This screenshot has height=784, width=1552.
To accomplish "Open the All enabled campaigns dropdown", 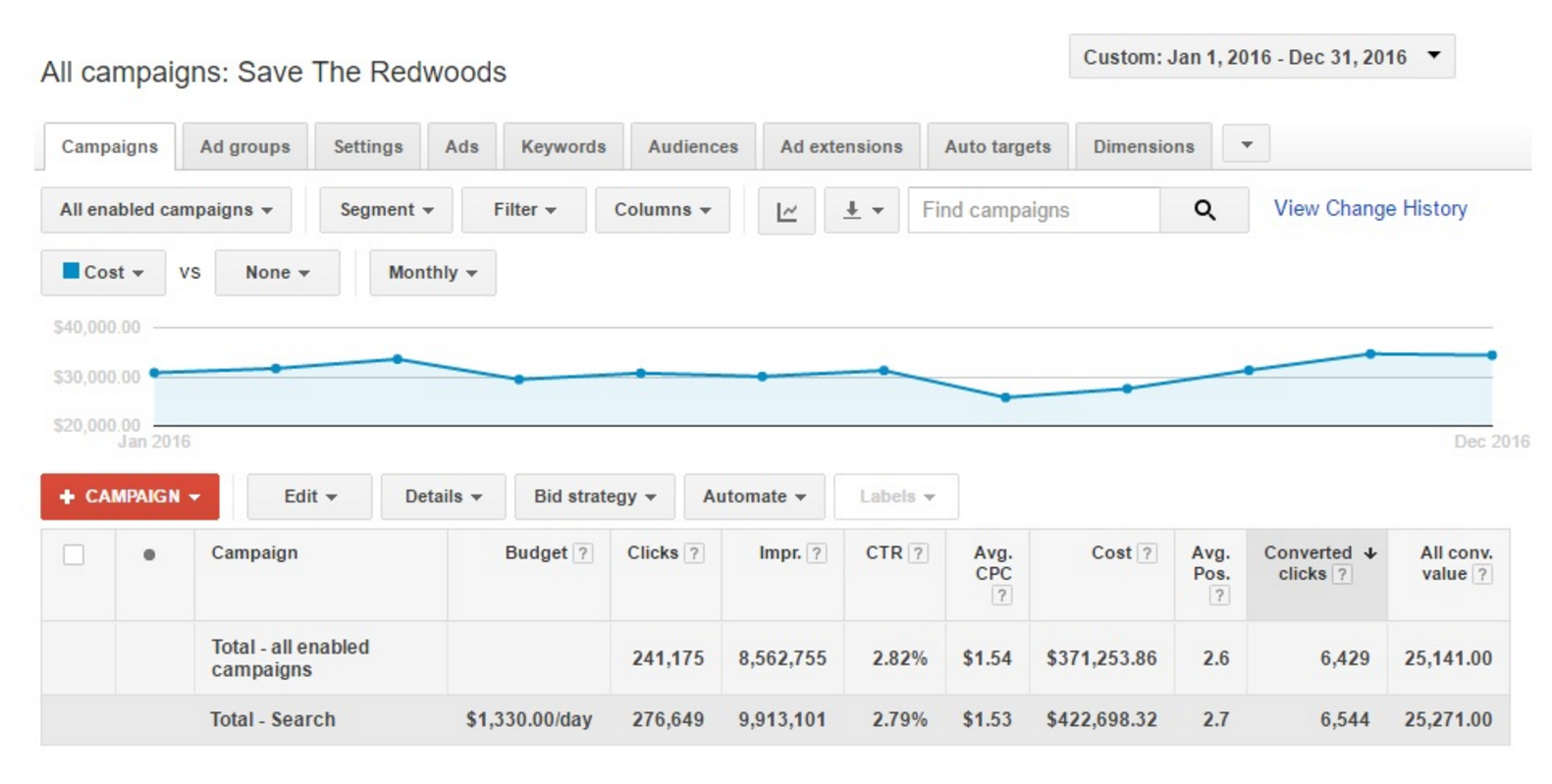I will pyautogui.click(x=166, y=210).
